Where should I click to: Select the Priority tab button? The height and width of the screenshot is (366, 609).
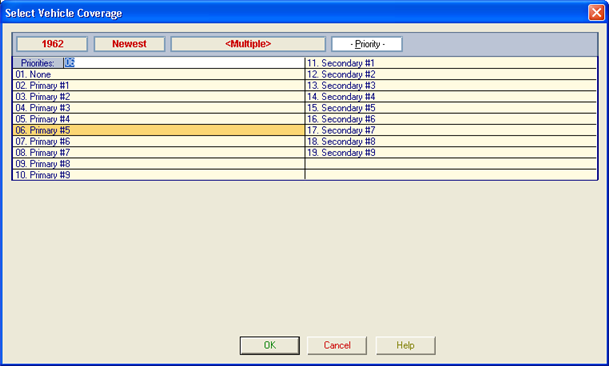[x=367, y=44]
